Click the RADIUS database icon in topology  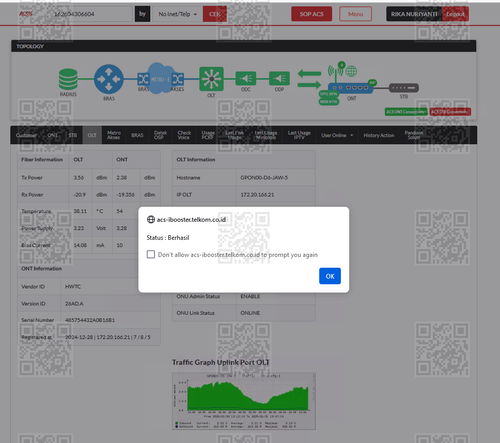(x=68, y=79)
